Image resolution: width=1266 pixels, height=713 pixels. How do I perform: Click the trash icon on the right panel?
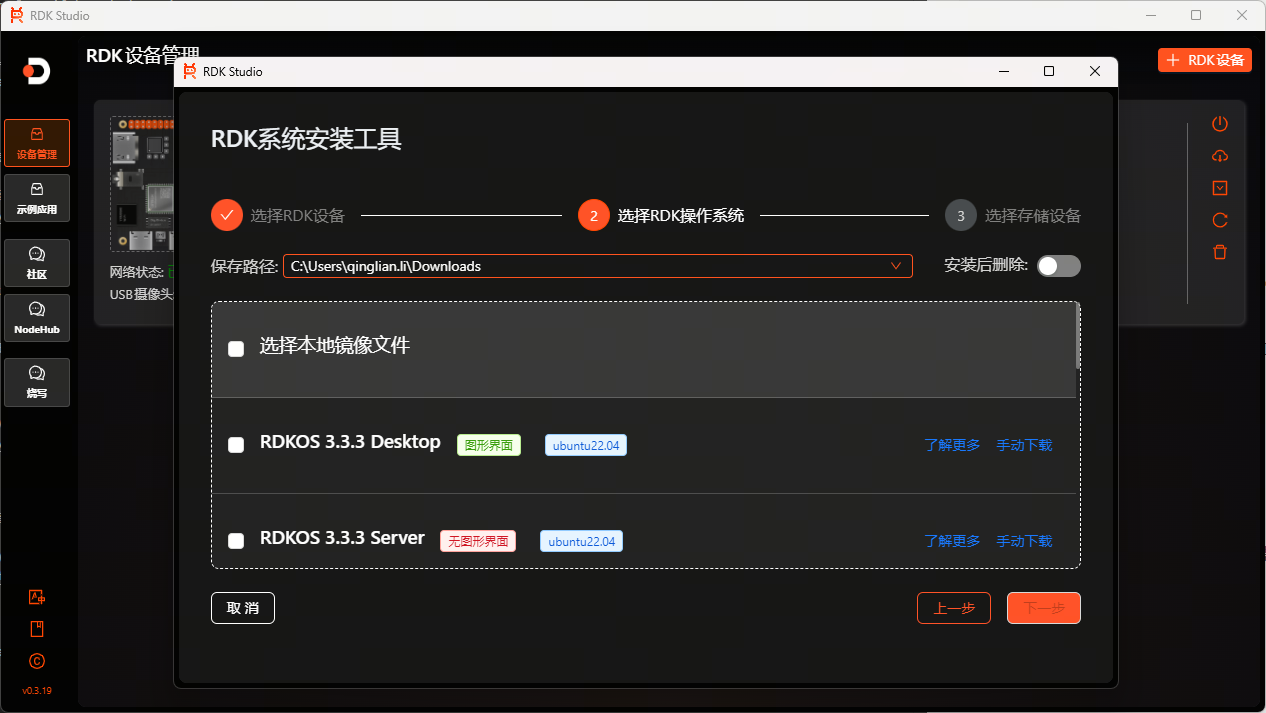tap(1219, 252)
